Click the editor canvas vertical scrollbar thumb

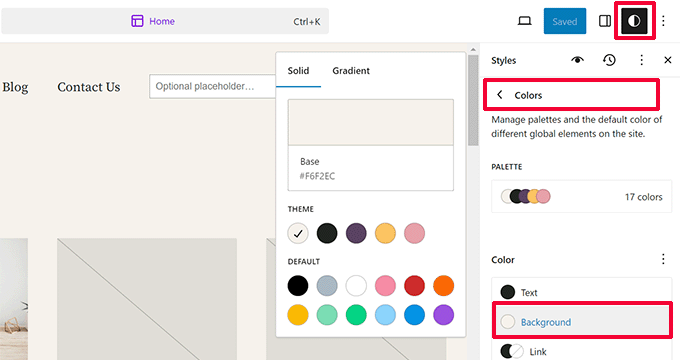pos(473,100)
